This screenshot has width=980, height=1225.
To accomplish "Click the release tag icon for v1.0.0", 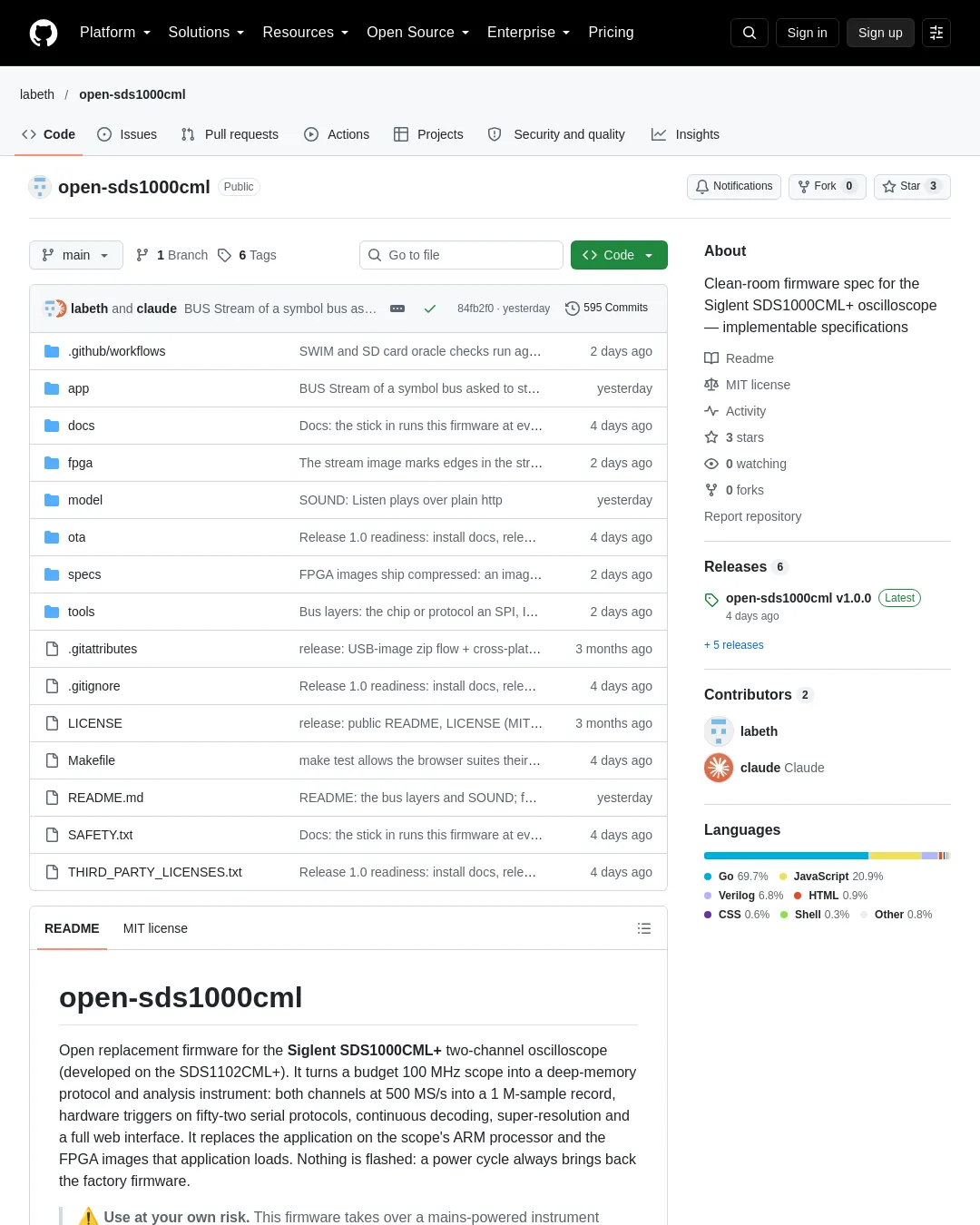I will (x=711, y=600).
